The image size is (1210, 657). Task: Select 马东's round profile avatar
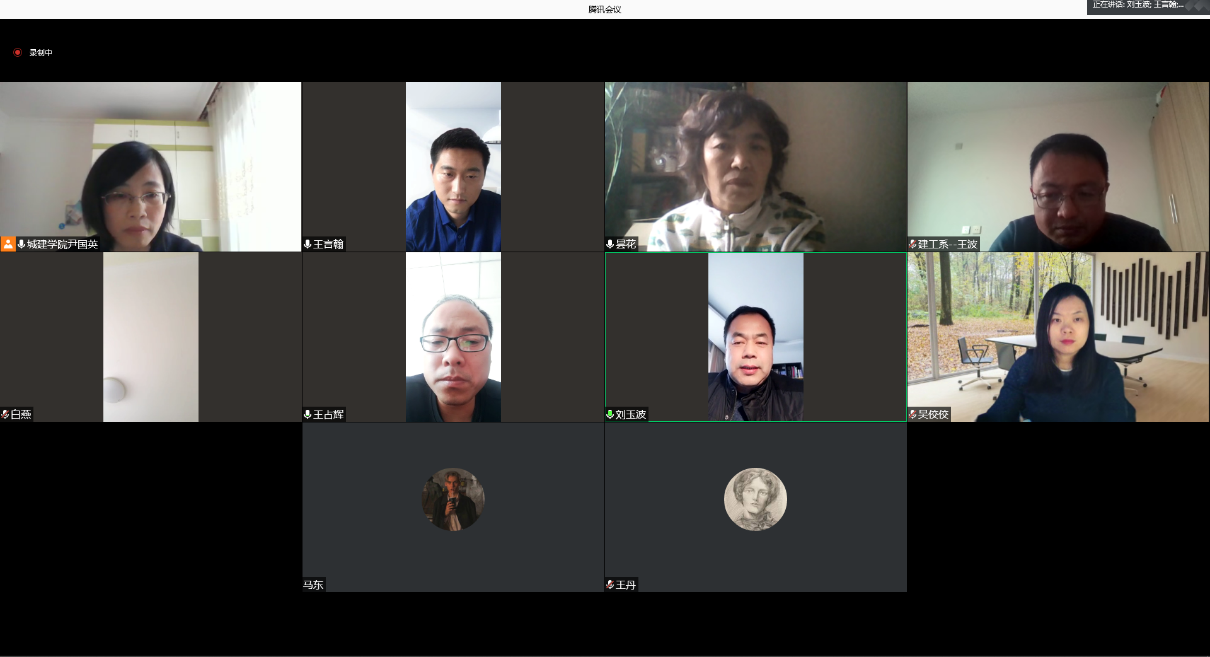[453, 499]
